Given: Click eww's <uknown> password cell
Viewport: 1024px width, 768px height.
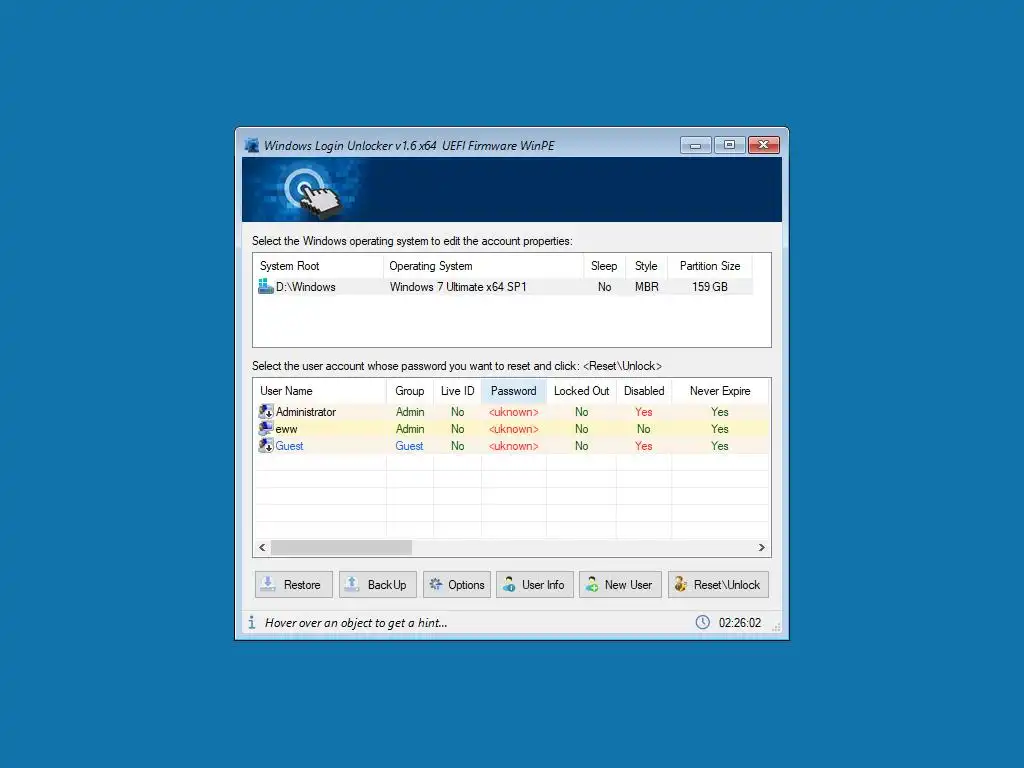Looking at the screenshot, I should point(513,429).
